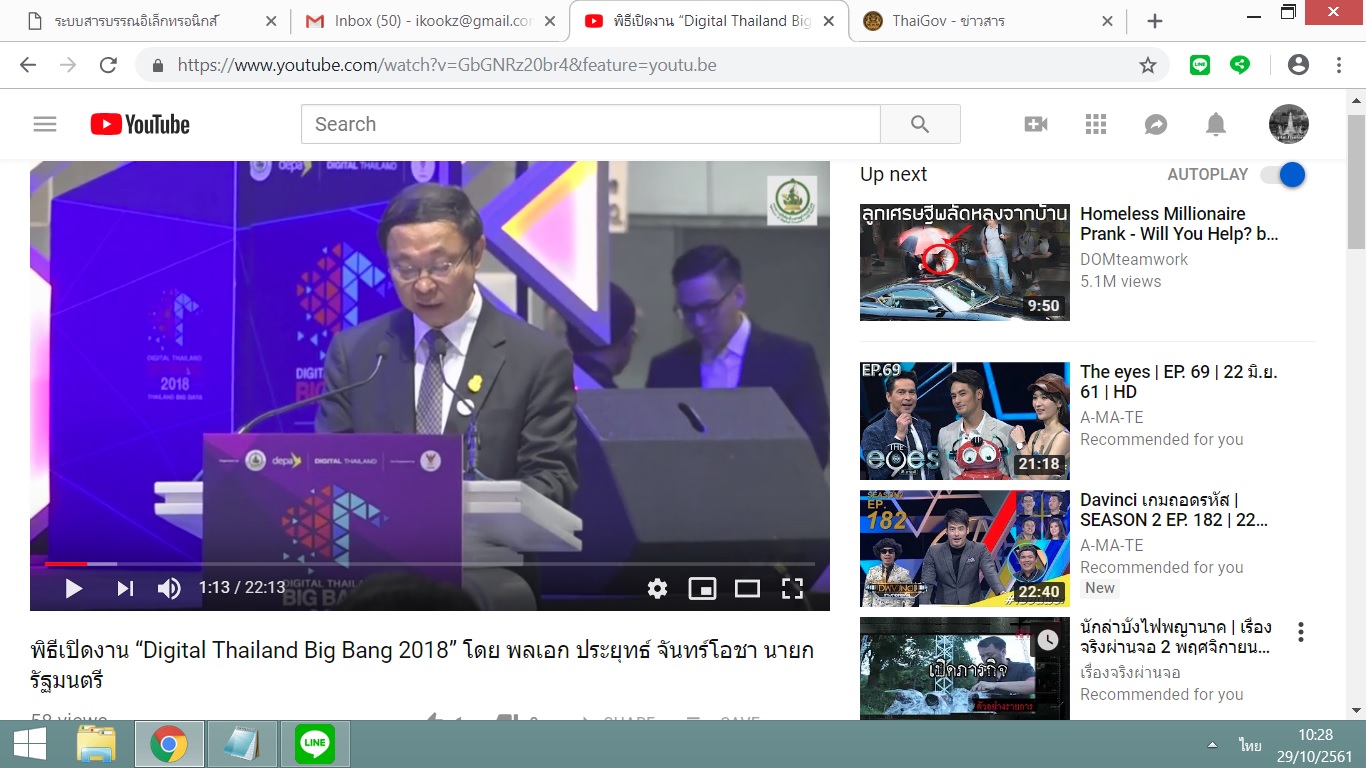
Task: Skip to the next video
Action: [125, 588]
